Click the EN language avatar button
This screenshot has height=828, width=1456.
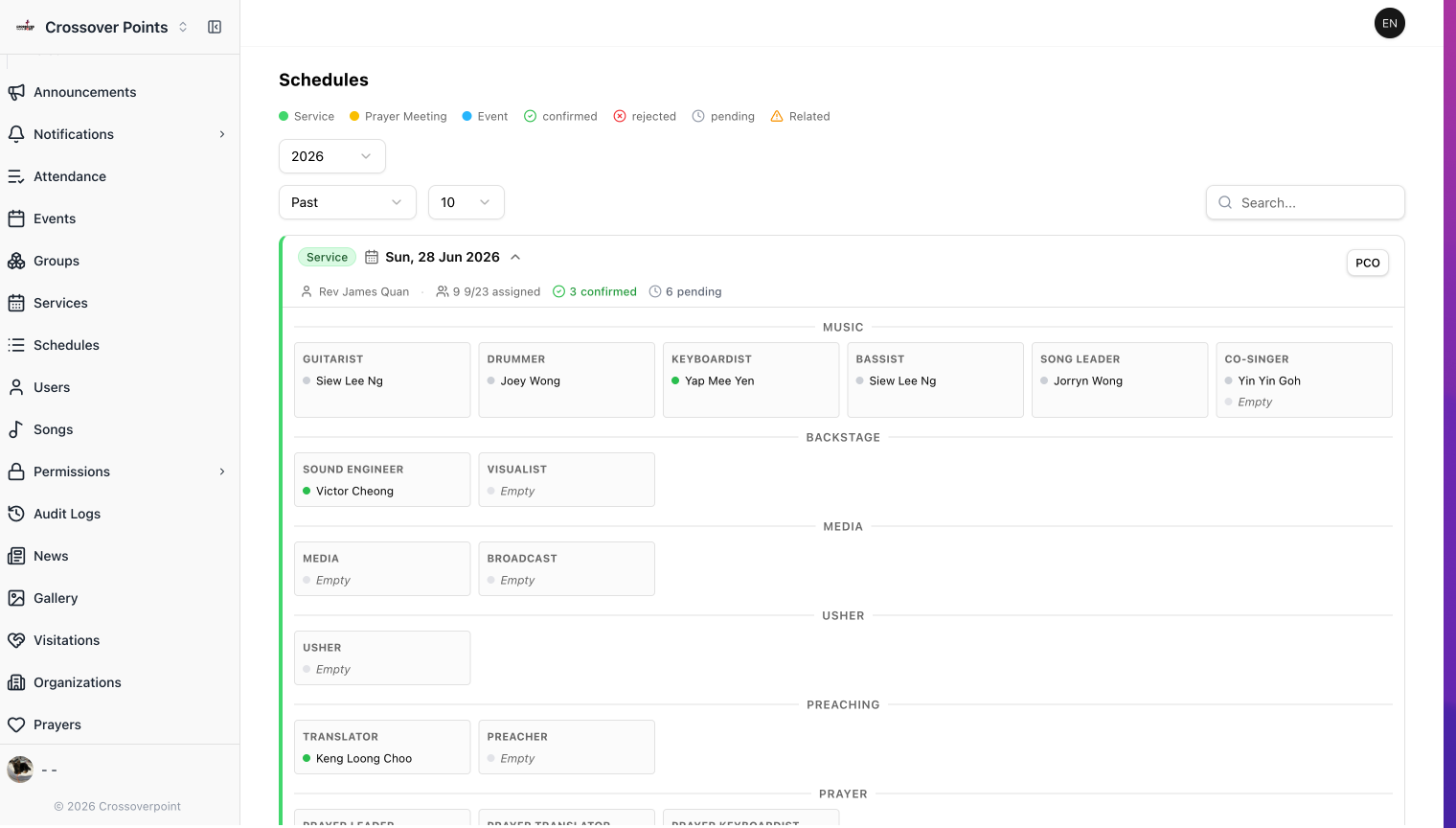coord(1390,23)
